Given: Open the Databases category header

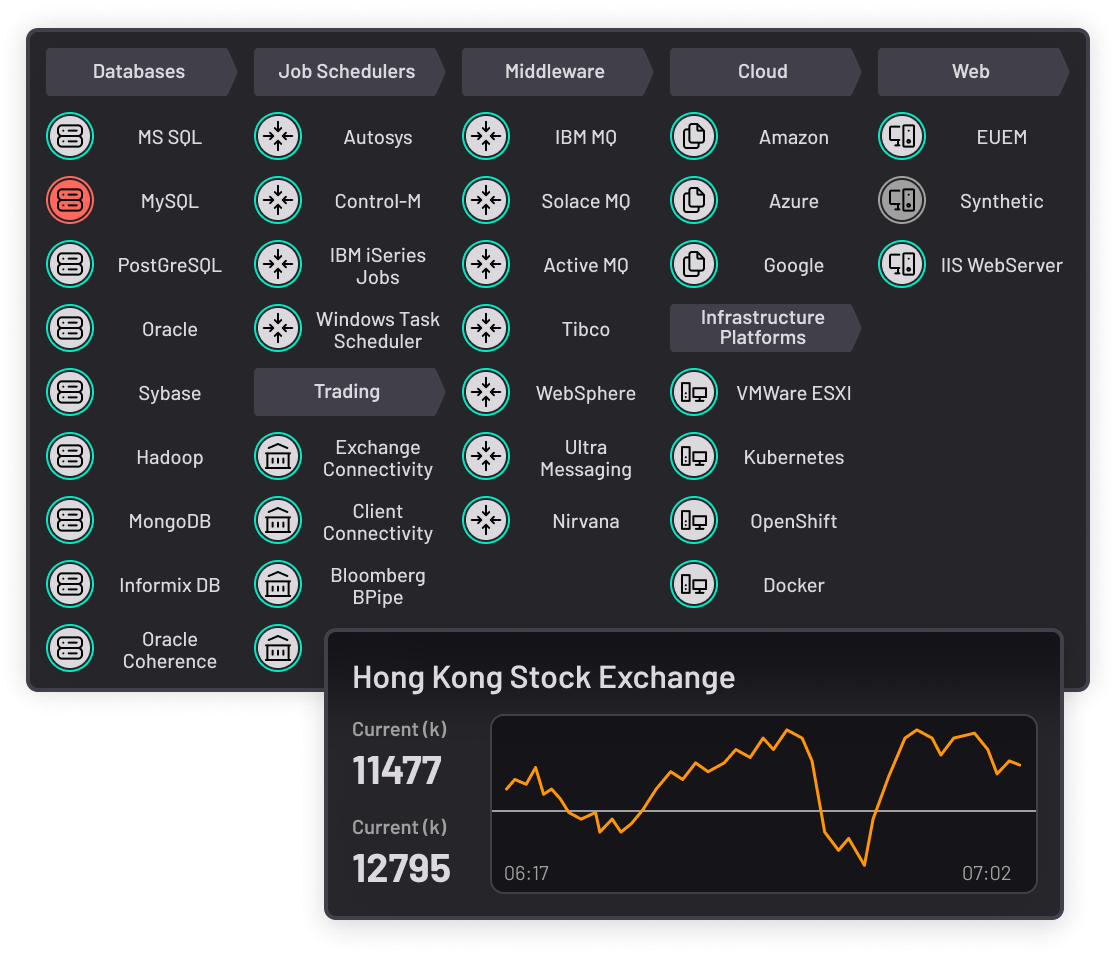Looking at the screenshot, I should (139, 72).
